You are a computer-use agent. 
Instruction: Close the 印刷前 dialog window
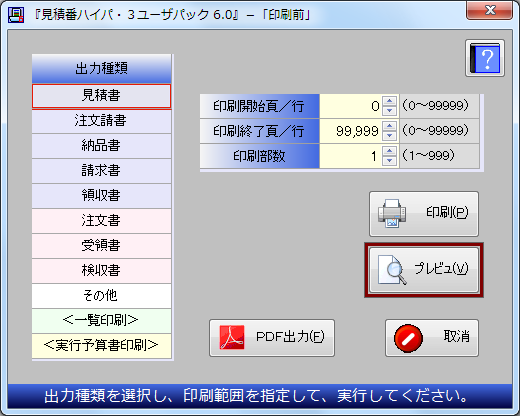tap(489, 11)
